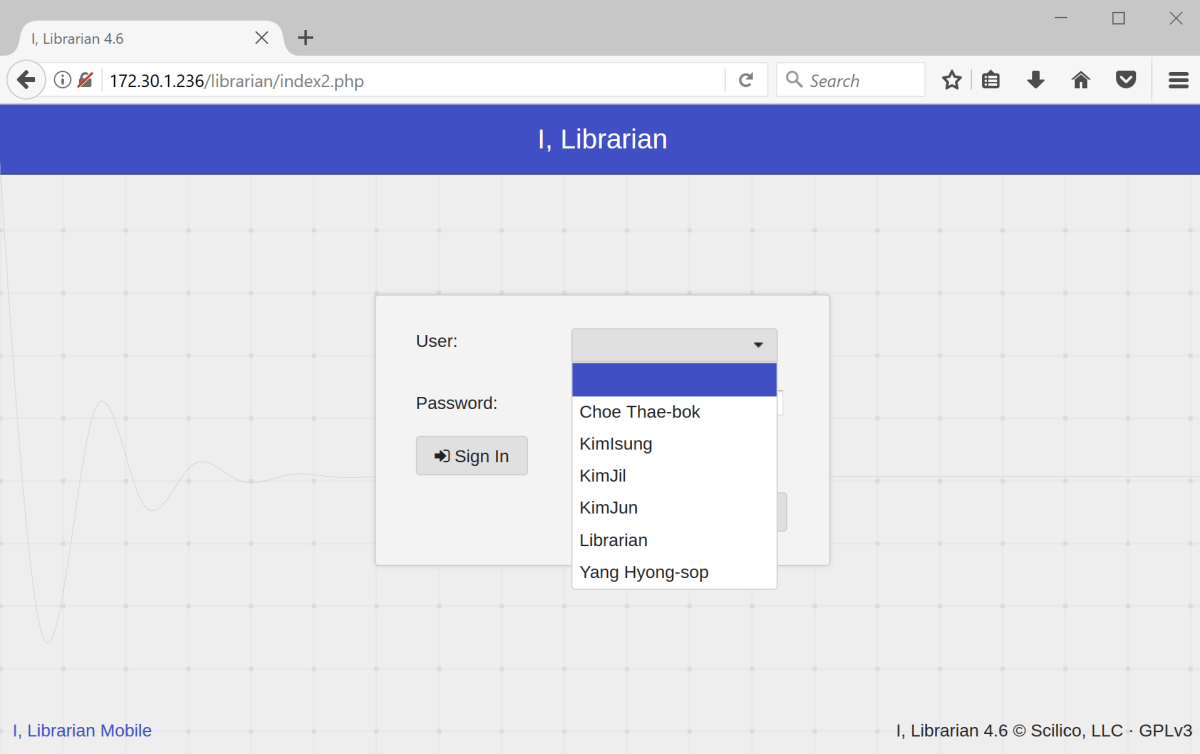The image size is (1200, 754).
Task: Close the I, Librarian 4.6 tab
Action: coord(261,38)
